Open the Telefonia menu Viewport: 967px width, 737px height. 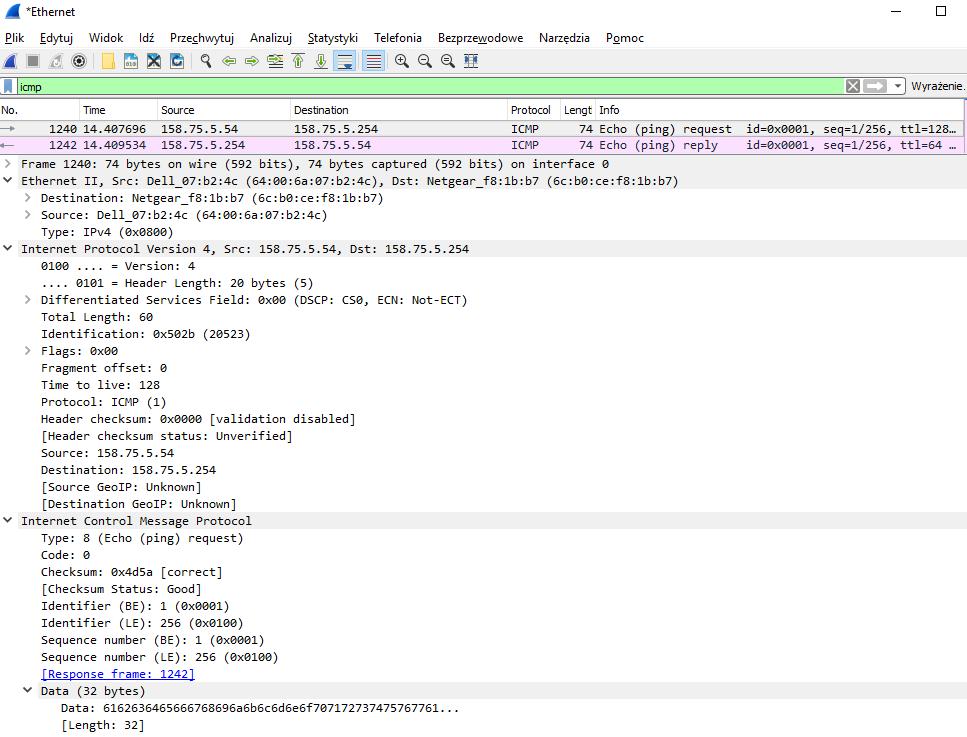point(398,38)
